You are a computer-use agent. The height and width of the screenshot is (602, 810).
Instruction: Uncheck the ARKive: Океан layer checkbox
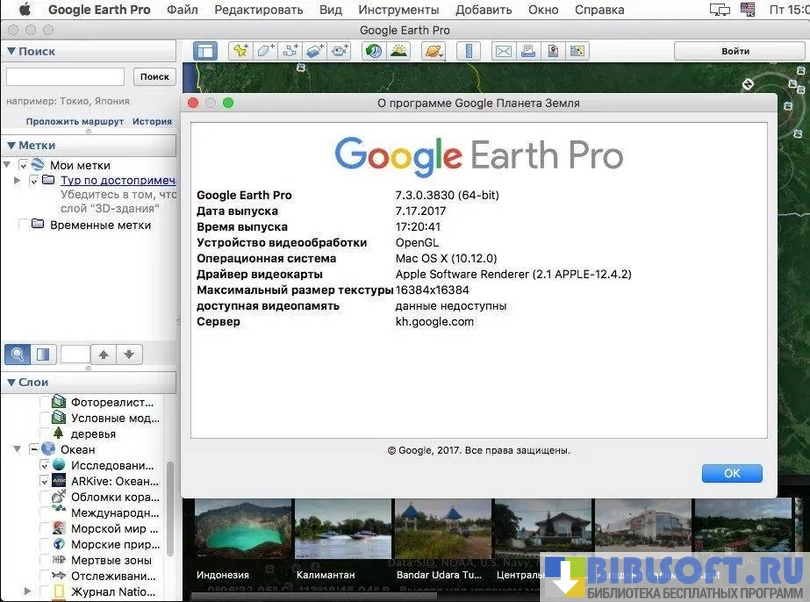[45, 481]
